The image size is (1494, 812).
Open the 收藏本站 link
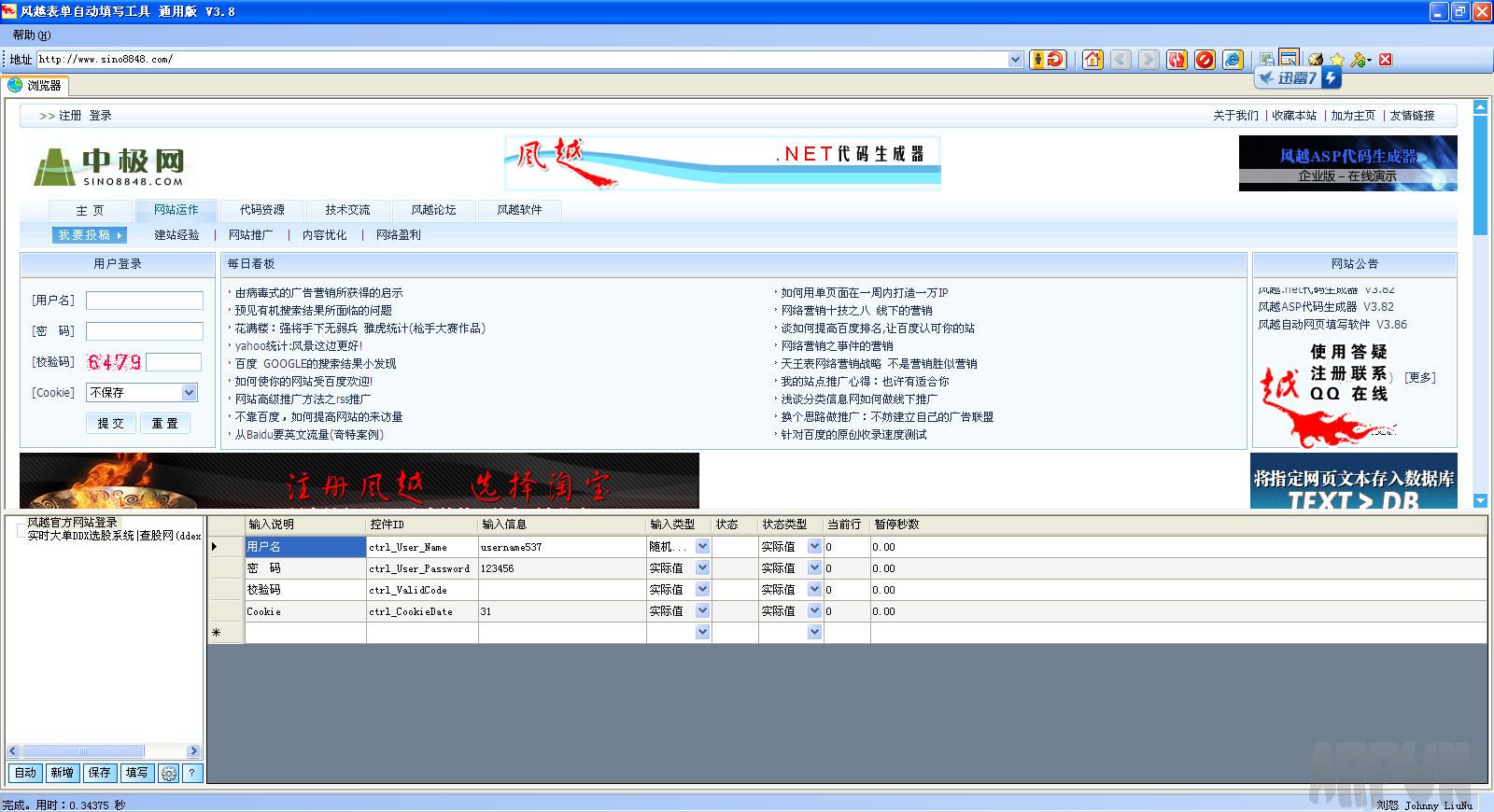click(1294, 116)
